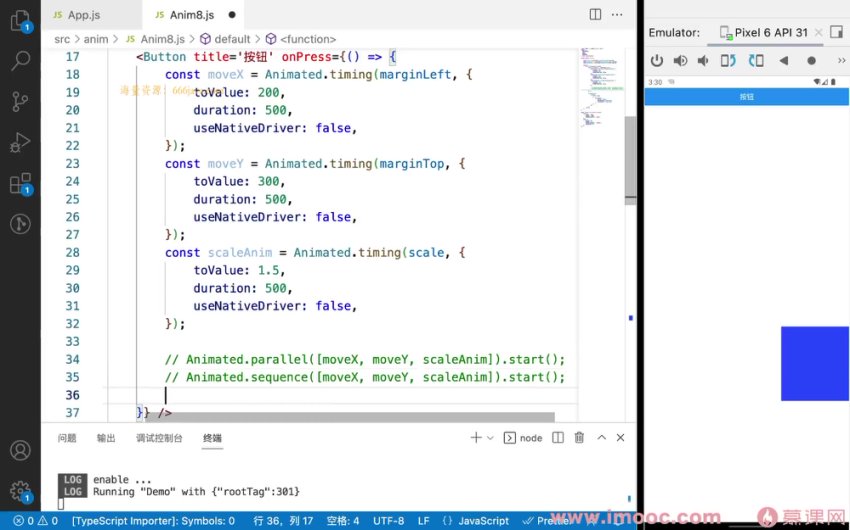Delete the terminal with trash icon
The image size is (850, 530).
click(x=579, y=438)
